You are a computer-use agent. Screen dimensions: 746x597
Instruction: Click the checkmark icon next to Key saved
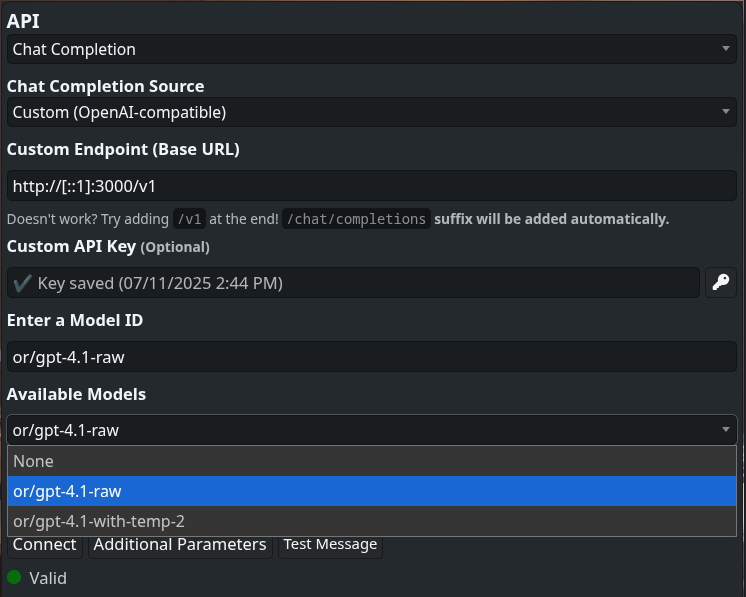(x=22, y=284)
